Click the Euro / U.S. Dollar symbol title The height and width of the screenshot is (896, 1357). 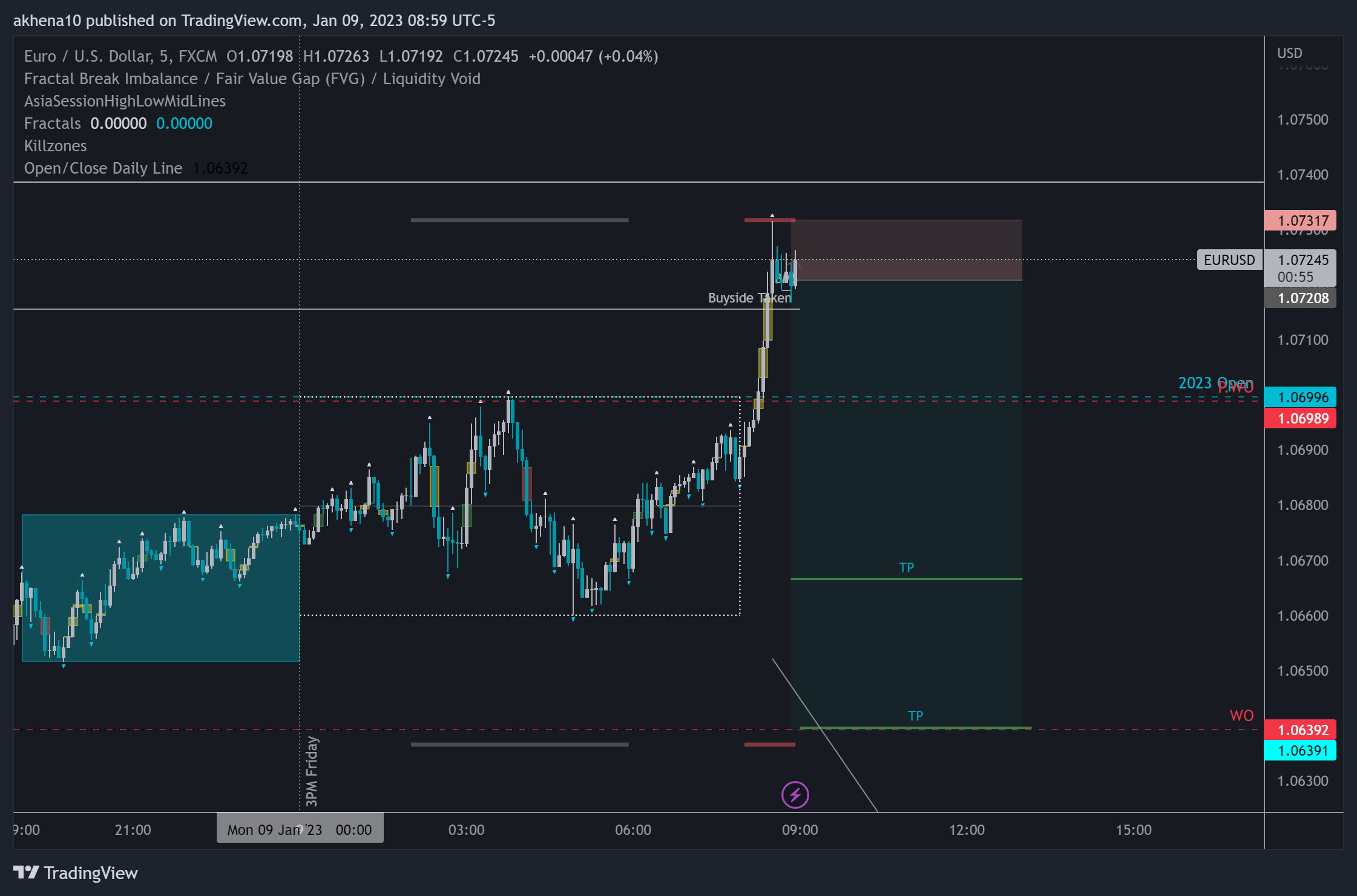coord(120,56)
